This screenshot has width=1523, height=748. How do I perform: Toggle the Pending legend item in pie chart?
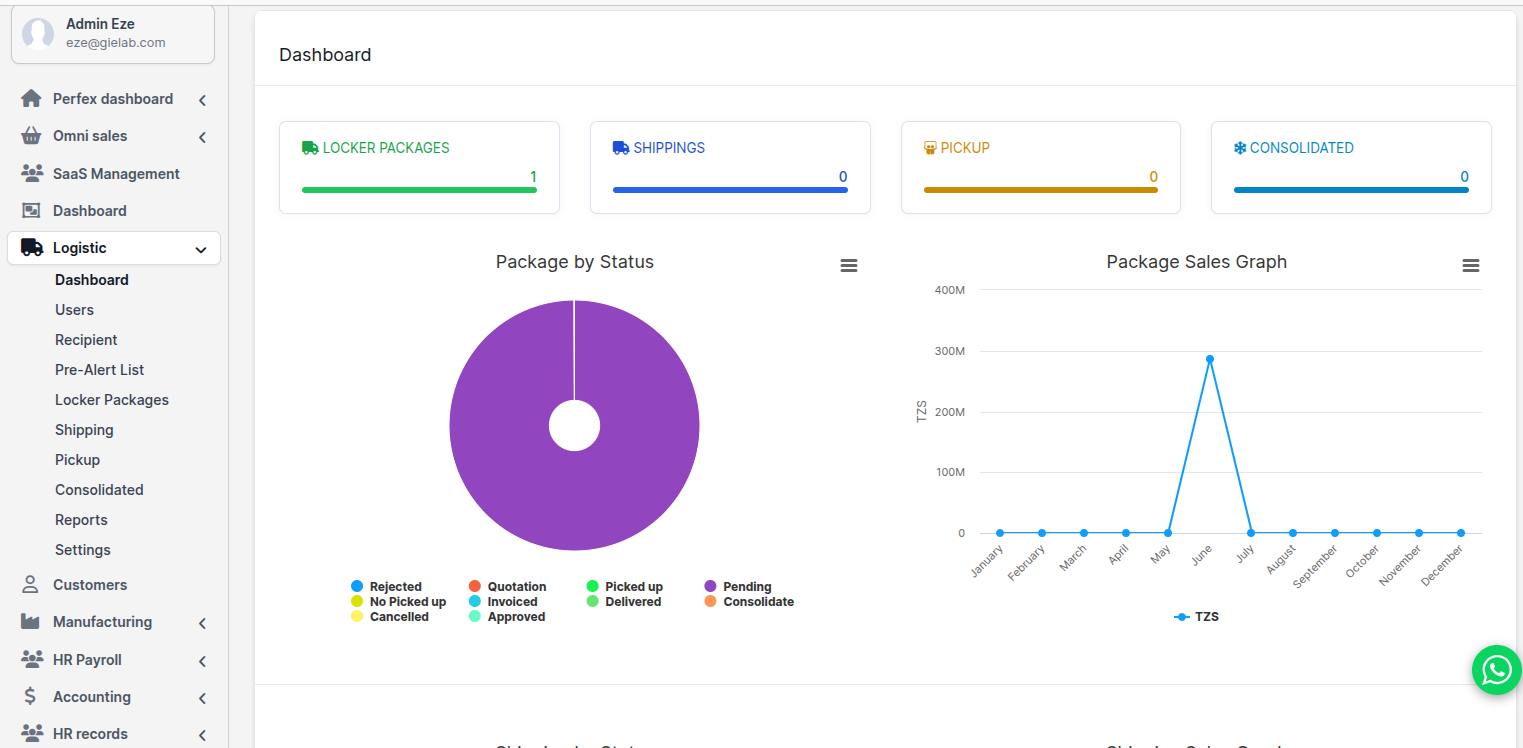746,587
